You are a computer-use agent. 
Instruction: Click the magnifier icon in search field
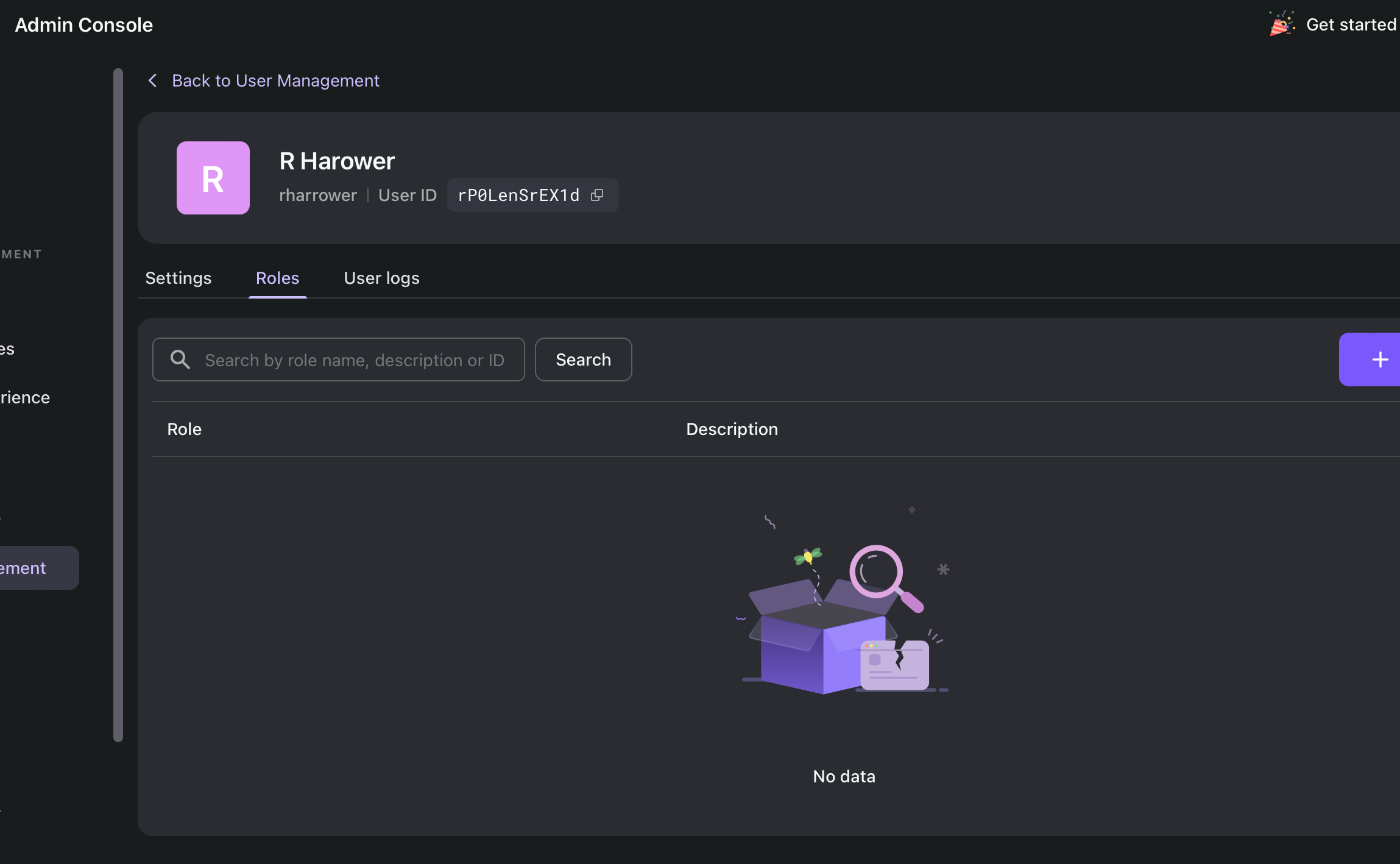[180, 359]
